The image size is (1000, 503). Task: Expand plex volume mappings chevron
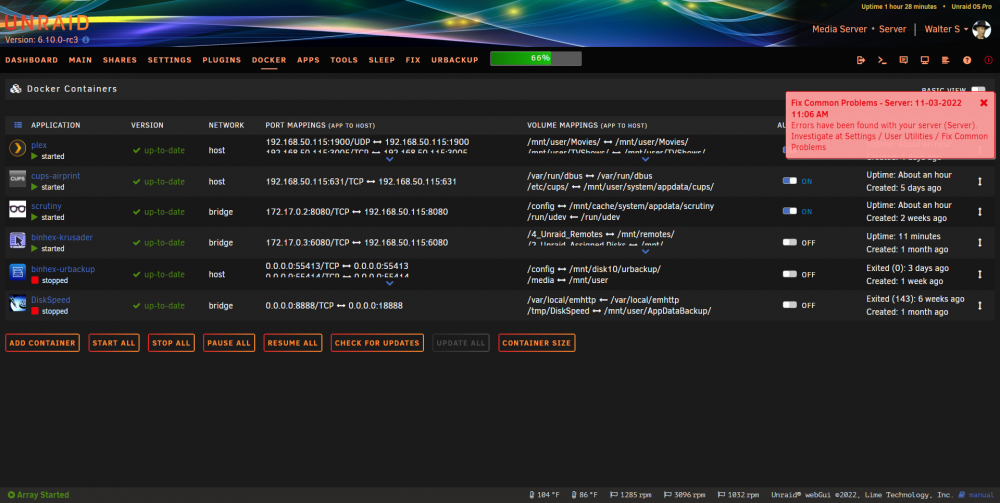pos(645,159)
